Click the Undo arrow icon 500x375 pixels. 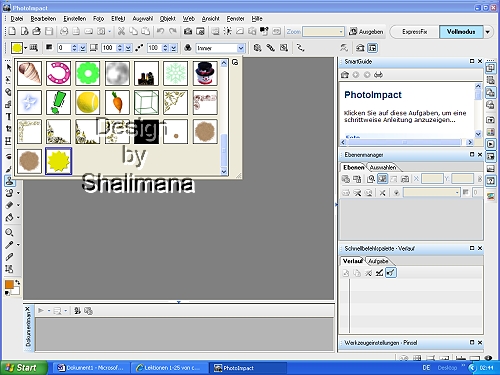click(160, 31)
